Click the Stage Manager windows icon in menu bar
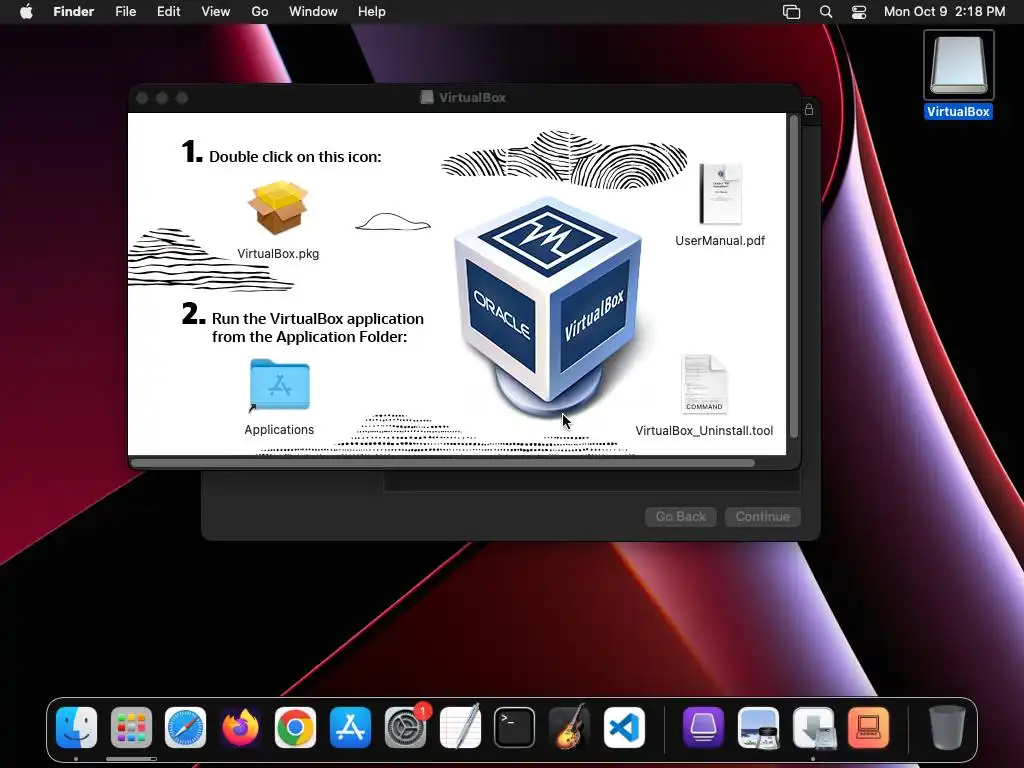The width and height of the screenshot is (1024, 768). pos(792,12)
